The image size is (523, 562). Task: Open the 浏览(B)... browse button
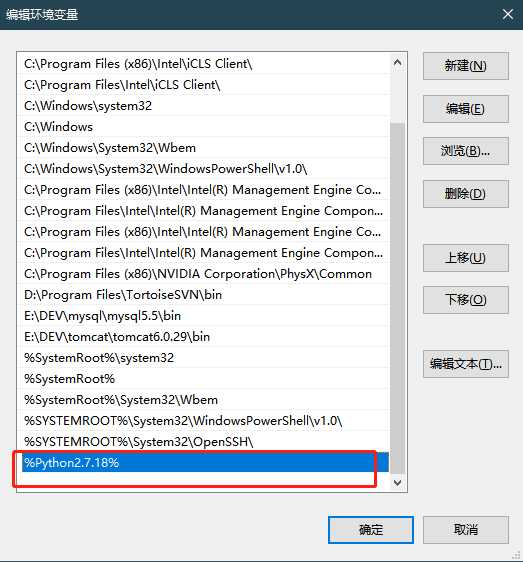point(466,151)
